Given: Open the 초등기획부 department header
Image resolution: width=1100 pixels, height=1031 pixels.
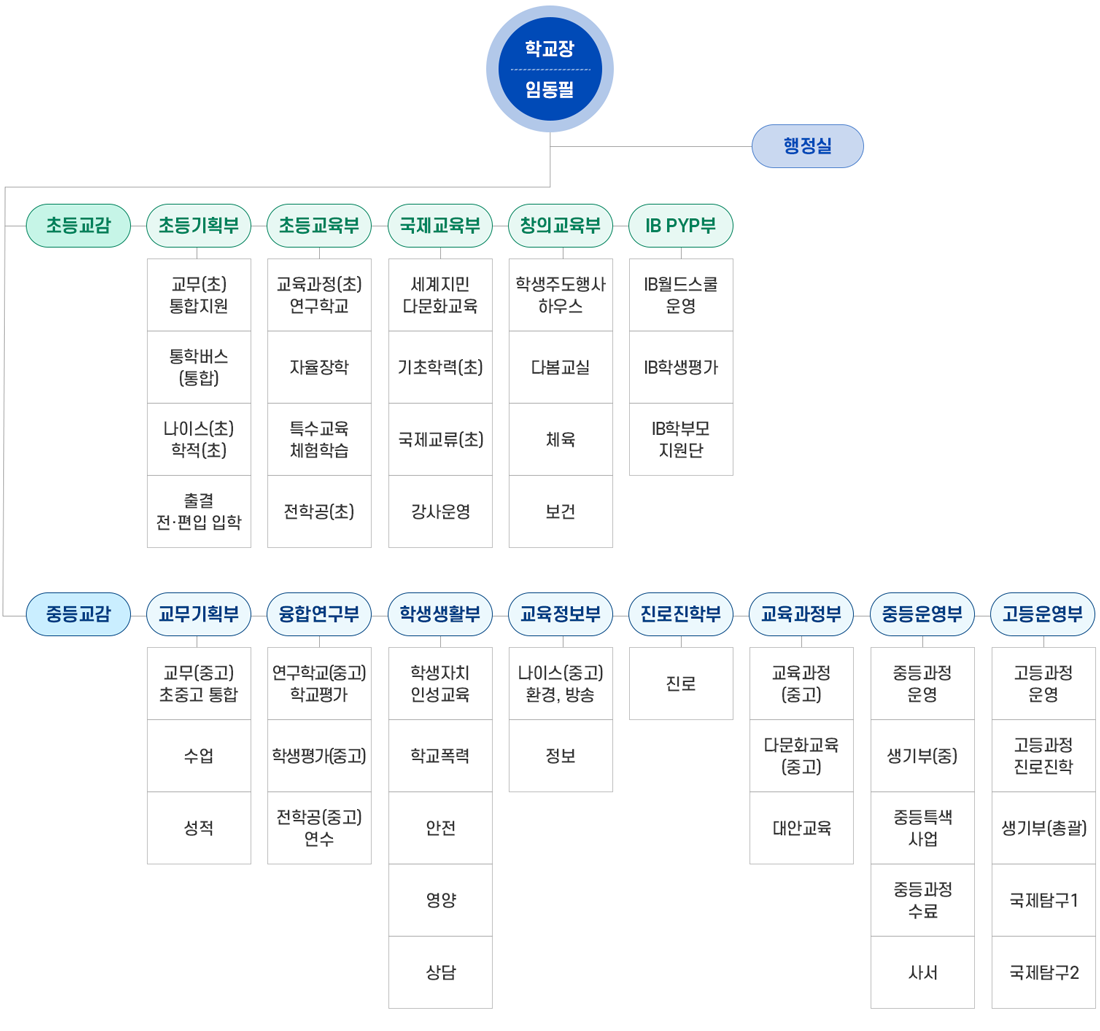Looking at the screenshot, I should (199, 226).
